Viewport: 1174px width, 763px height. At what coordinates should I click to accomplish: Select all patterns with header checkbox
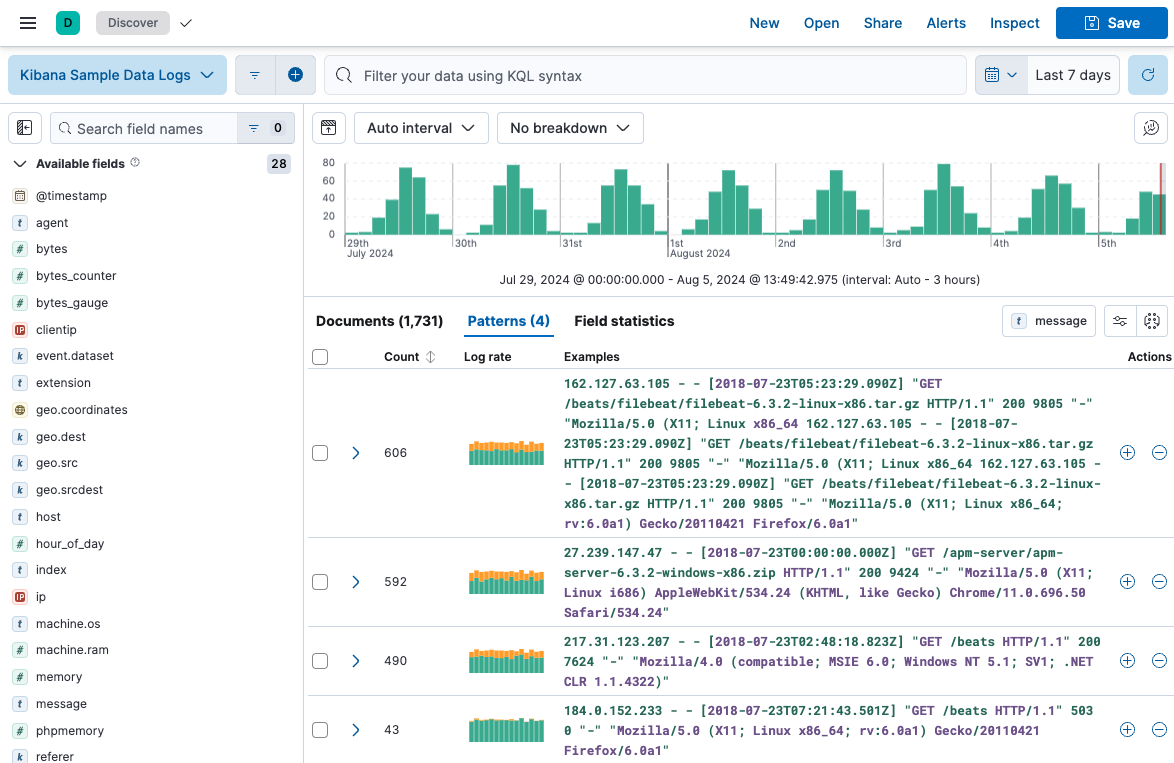320,356
